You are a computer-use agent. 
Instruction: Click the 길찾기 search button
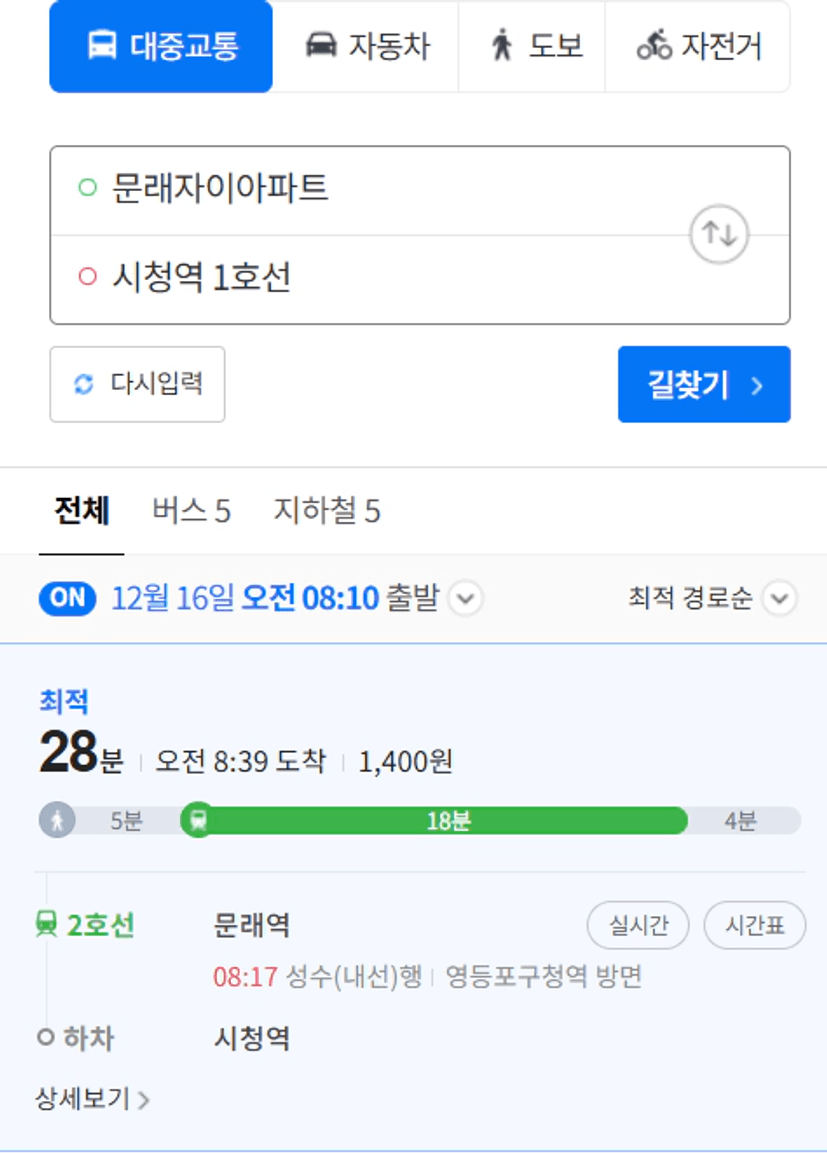[x=704, y=385]
